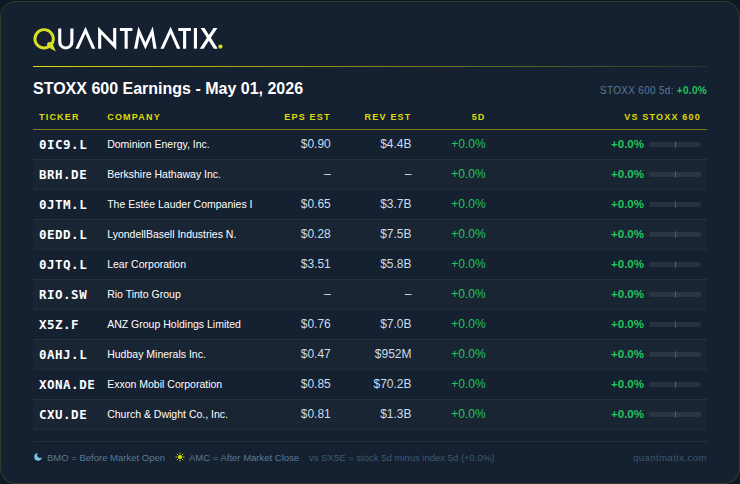Open the quantmatix.com link
This screenshot has height=484, width=740.
(669, 458)
